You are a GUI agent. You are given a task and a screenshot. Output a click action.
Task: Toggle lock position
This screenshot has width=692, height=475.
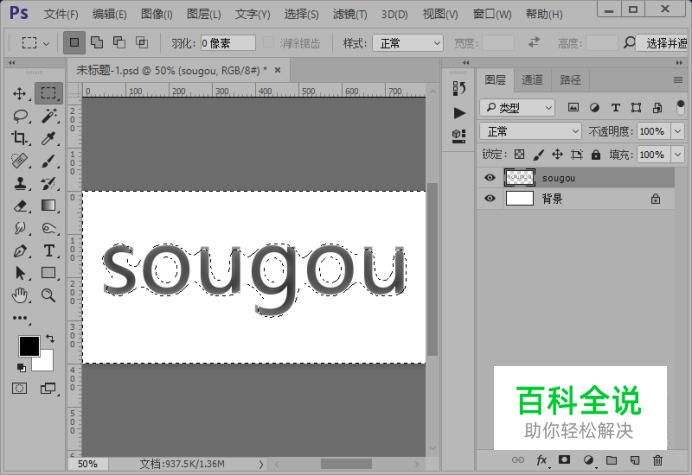[x=557, y=154]
